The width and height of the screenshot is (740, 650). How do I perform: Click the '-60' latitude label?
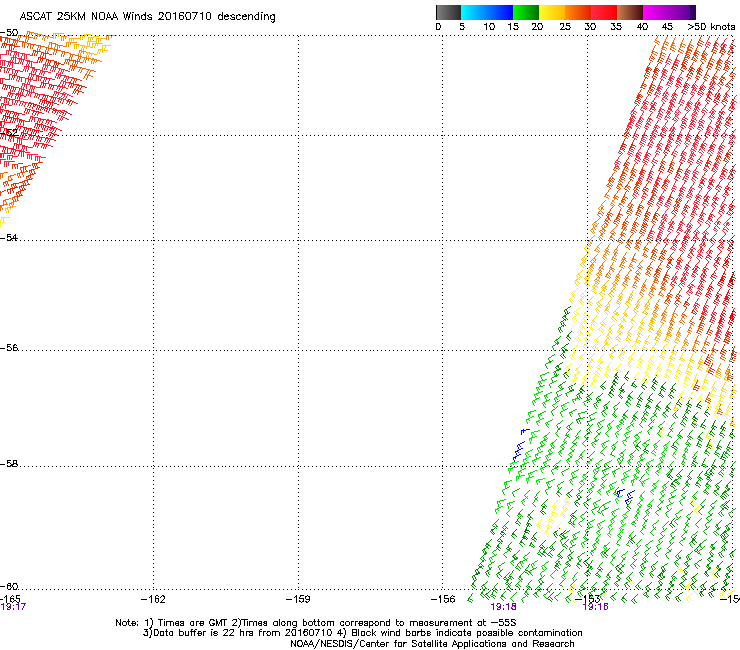click(x=9, y=587)
